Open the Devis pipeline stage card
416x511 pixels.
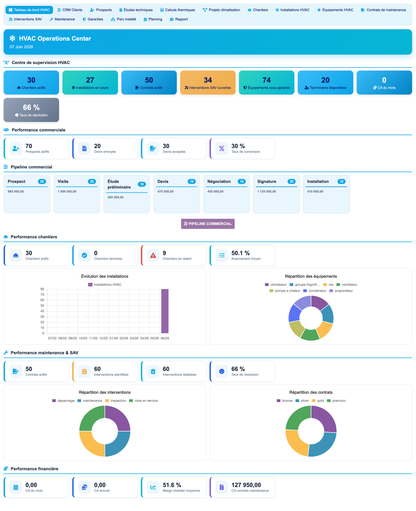[x=177, y=194]
